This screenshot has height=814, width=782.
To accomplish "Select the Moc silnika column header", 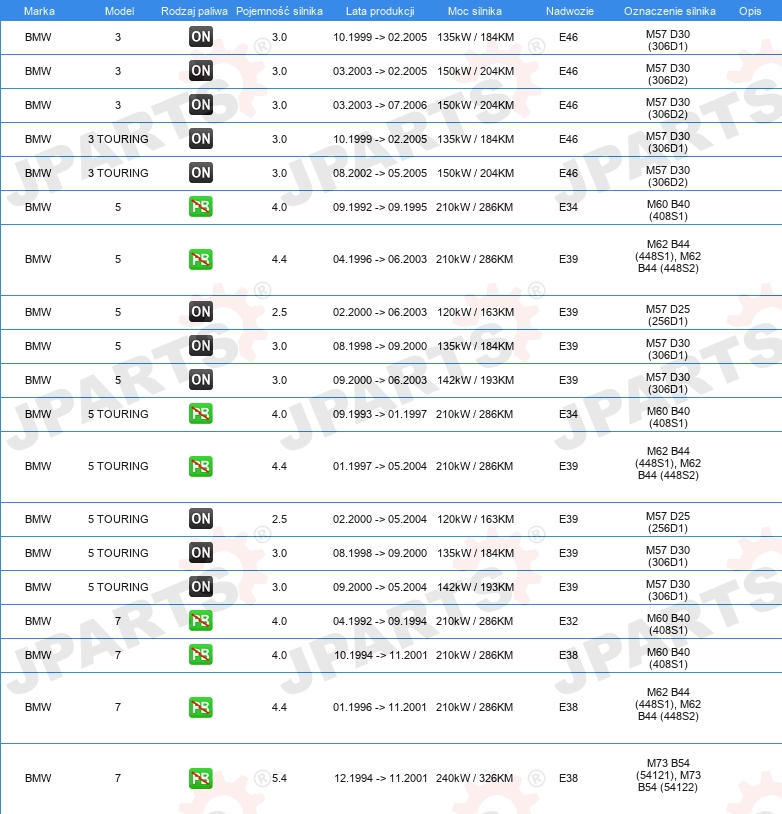I will [x=475, y=11].
